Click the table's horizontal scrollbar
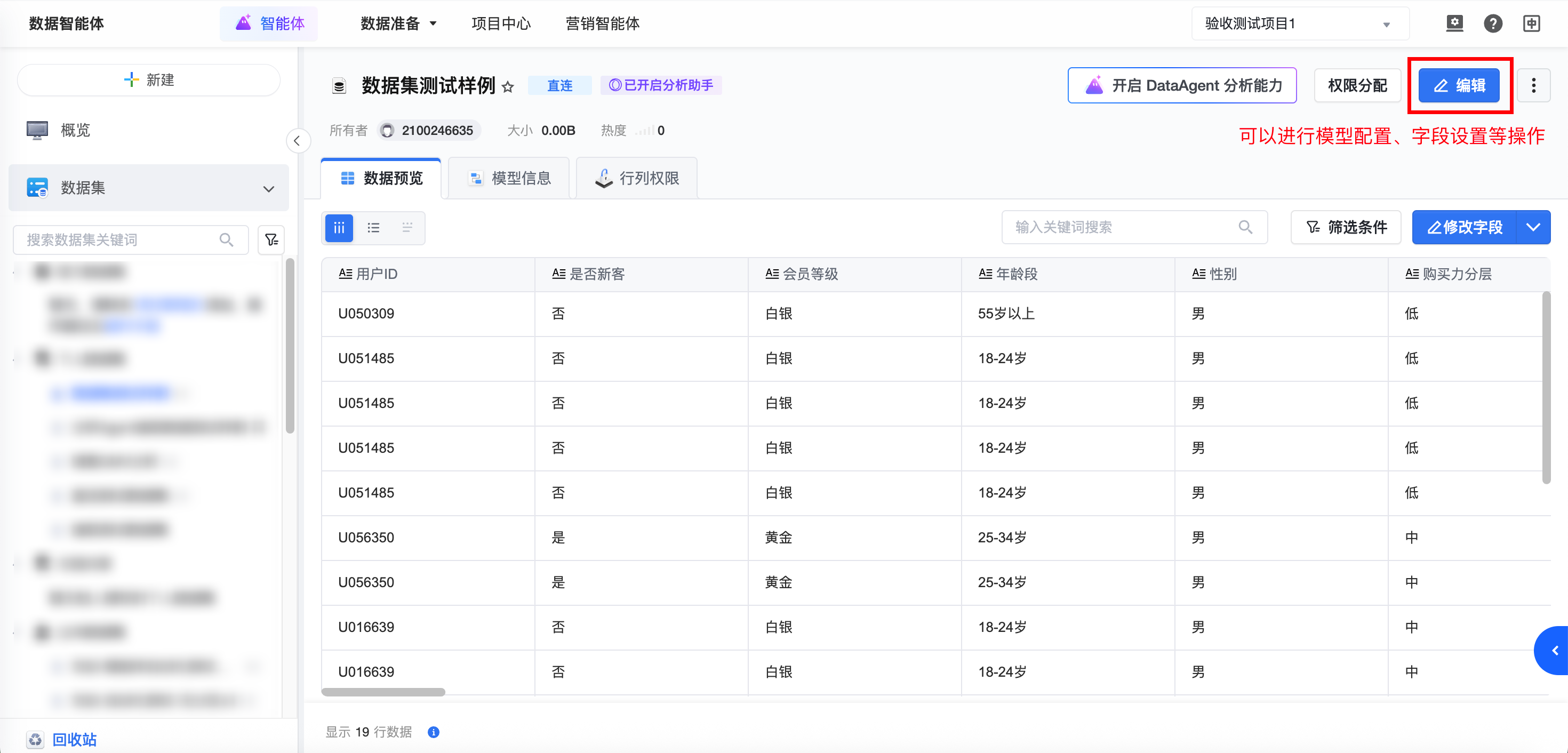 [383, 692]
